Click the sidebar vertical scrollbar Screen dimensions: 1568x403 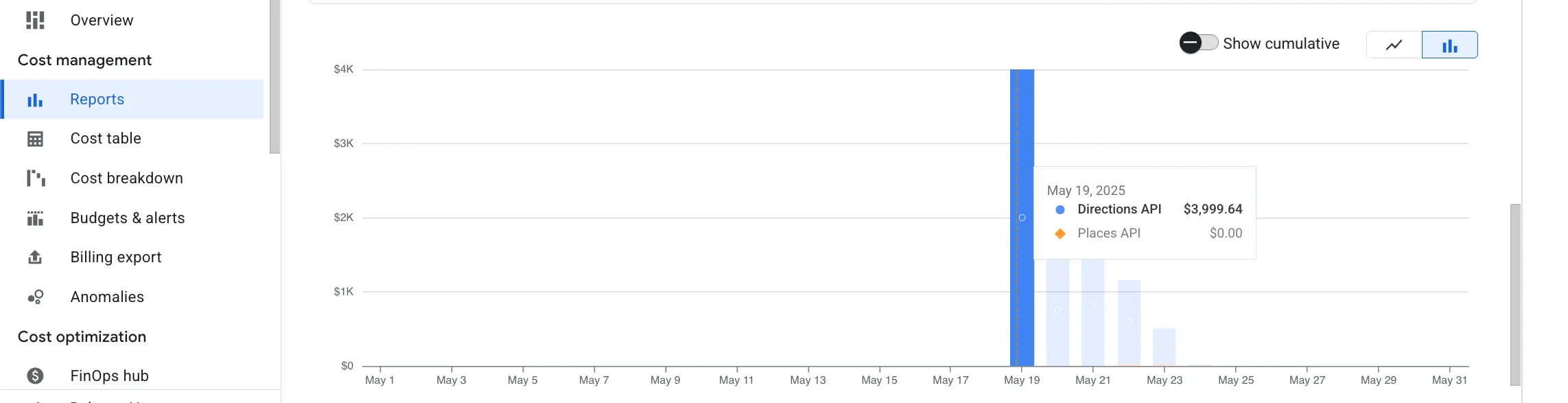click(274, 76)
